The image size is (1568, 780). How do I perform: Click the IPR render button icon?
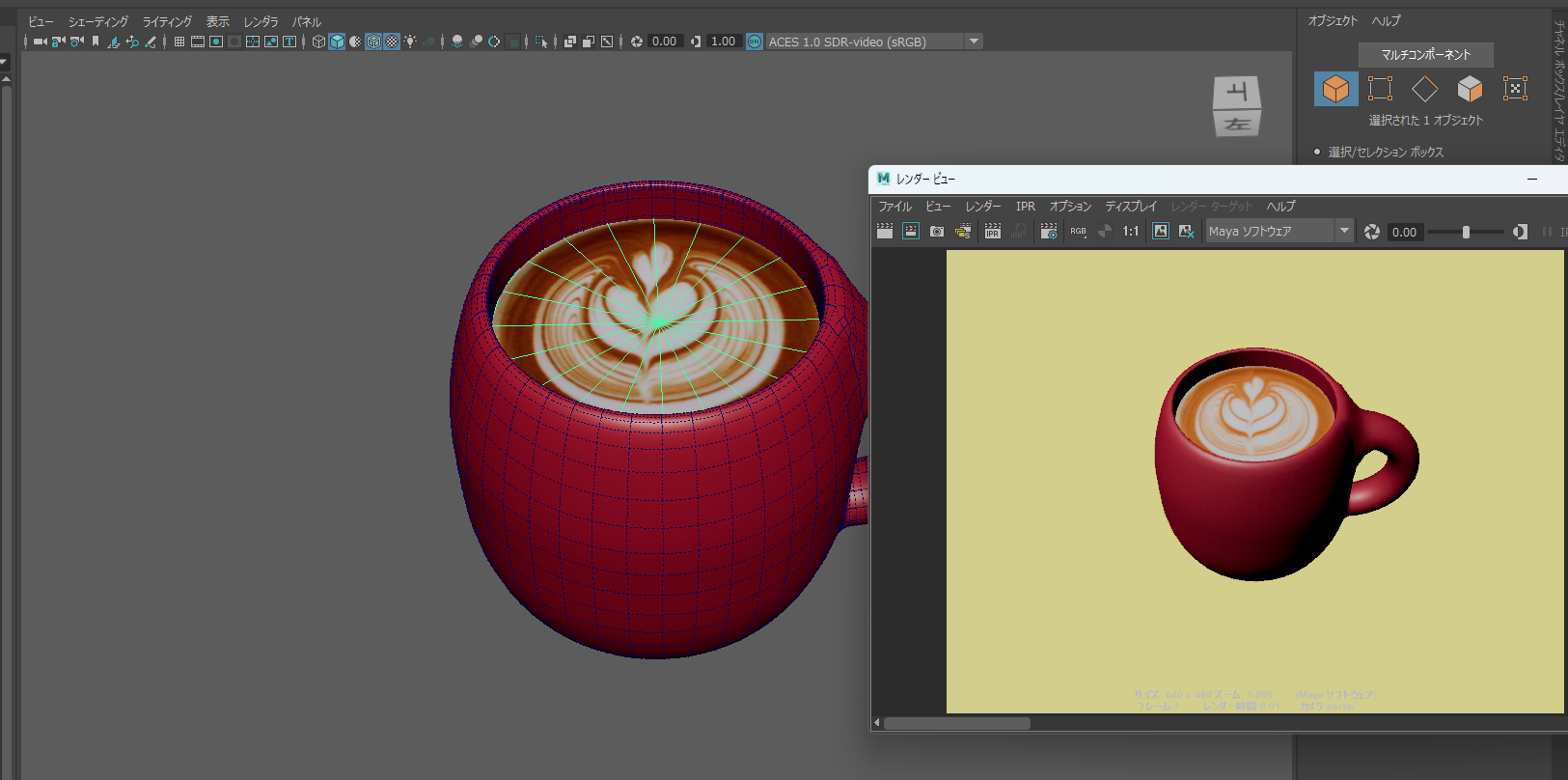[x=992, y=232]
